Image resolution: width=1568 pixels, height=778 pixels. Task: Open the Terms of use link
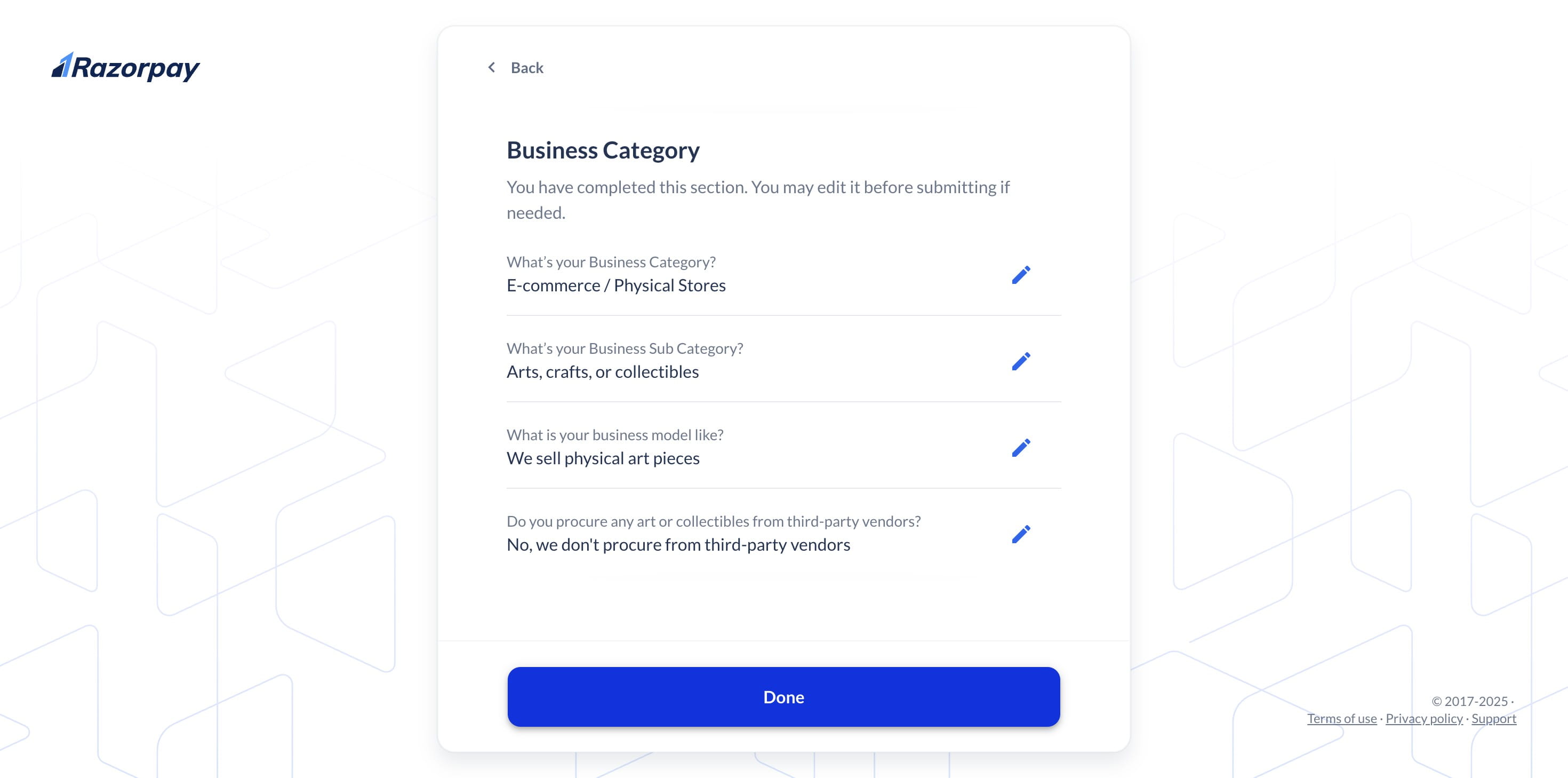pyautogui.click(x=1341, y=719)
